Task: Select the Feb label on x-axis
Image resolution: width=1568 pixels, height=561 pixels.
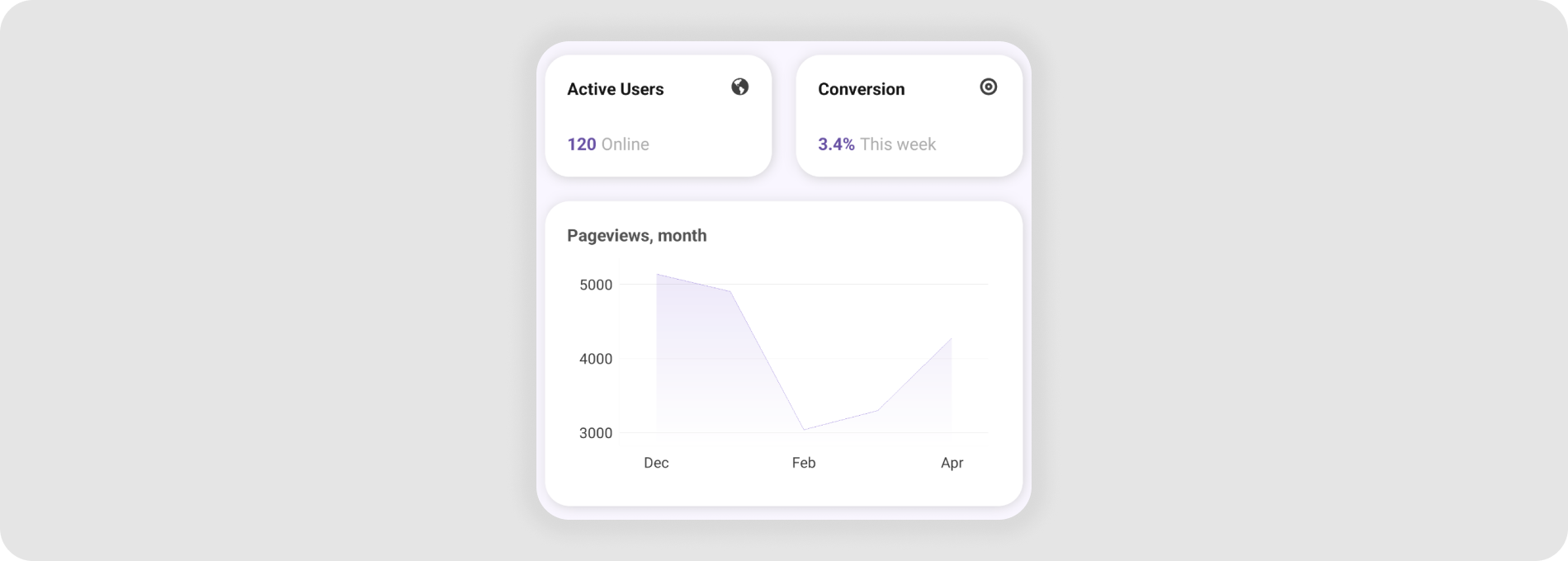Action: tap(804, 463)
